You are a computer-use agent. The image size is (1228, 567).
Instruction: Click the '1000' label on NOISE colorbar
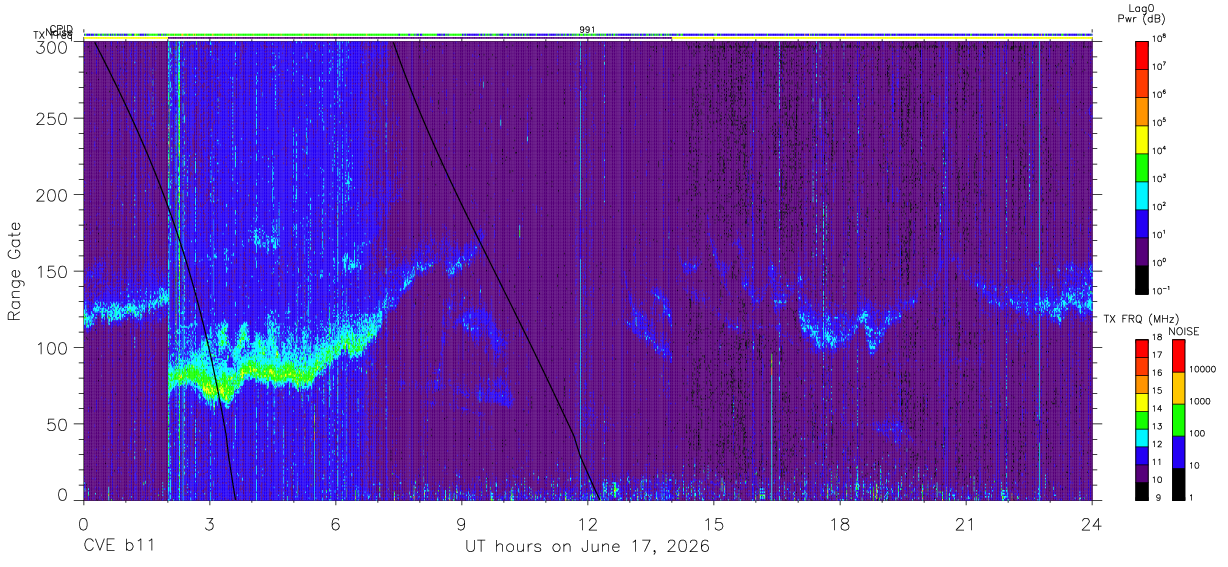click(1200, 401)
